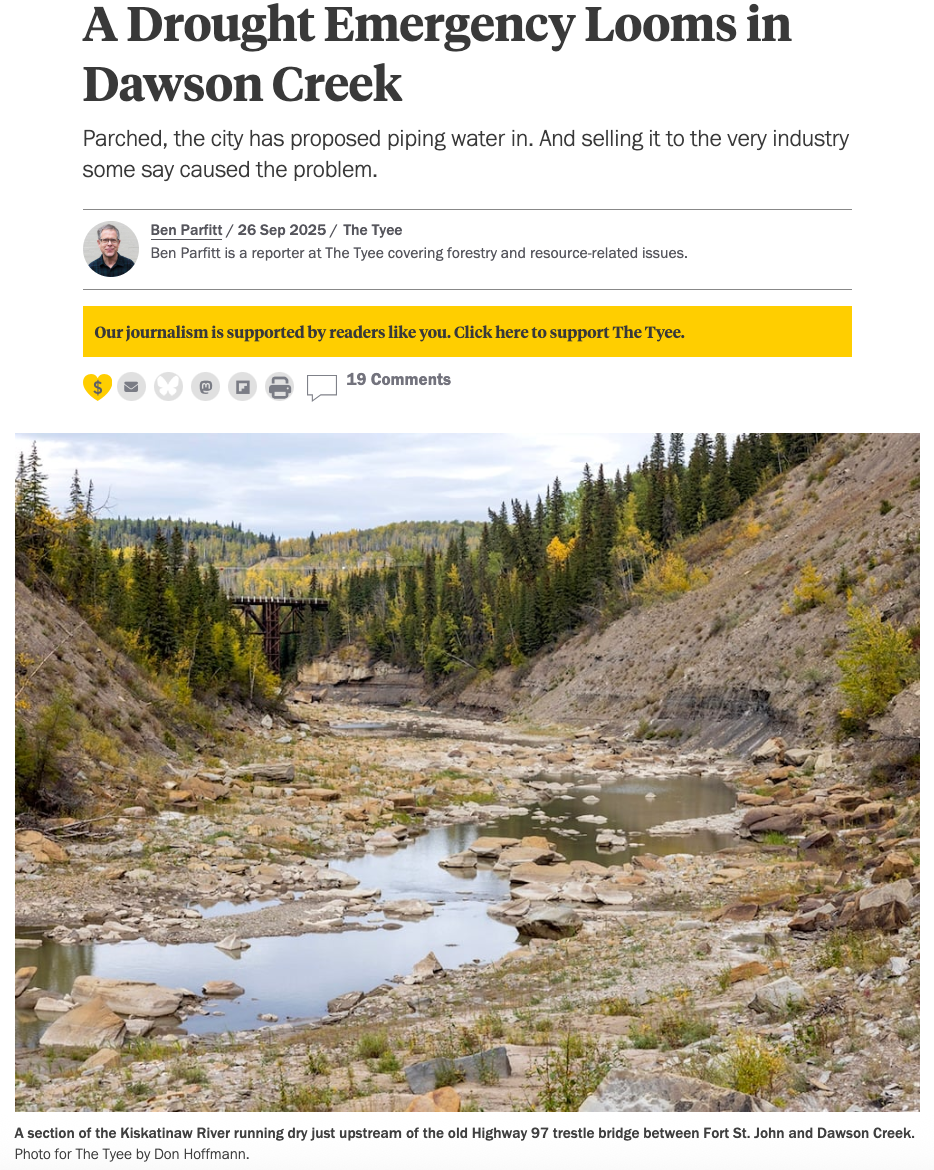The height and width of the screenshot is (1170, 934).
Task: Click the Kiskatinaw River photo
Action: pyautogui.click(x=467, y=770)
